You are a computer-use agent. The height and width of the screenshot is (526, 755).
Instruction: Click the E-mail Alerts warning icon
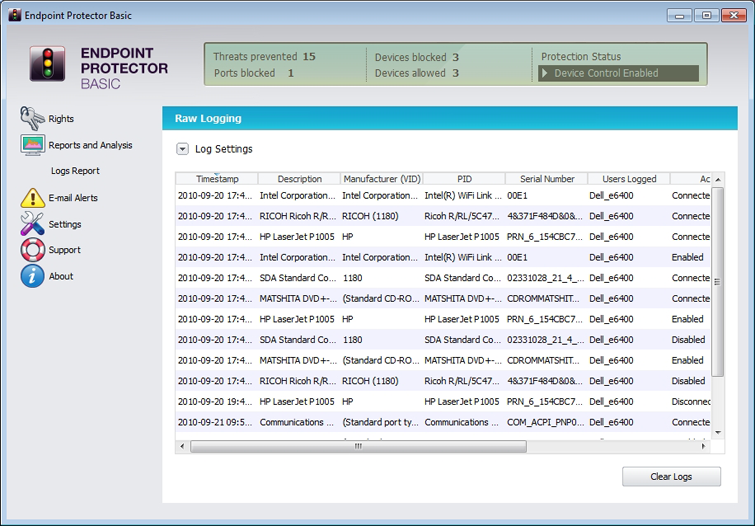[x=33, y=197]
